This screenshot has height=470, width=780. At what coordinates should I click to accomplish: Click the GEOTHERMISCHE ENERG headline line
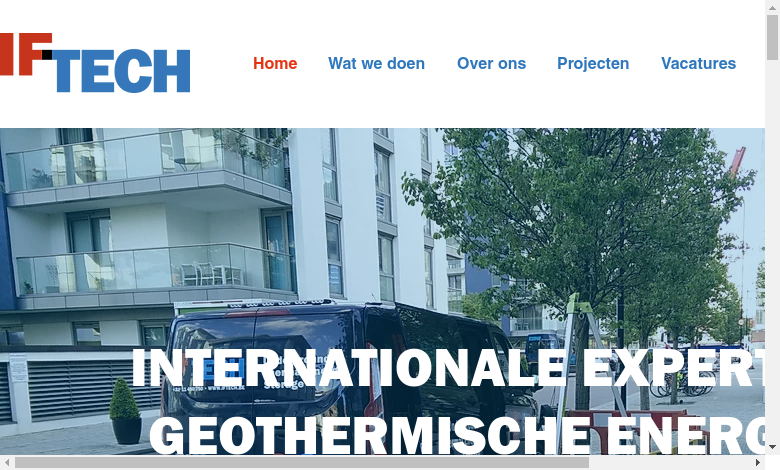point(457,436)
